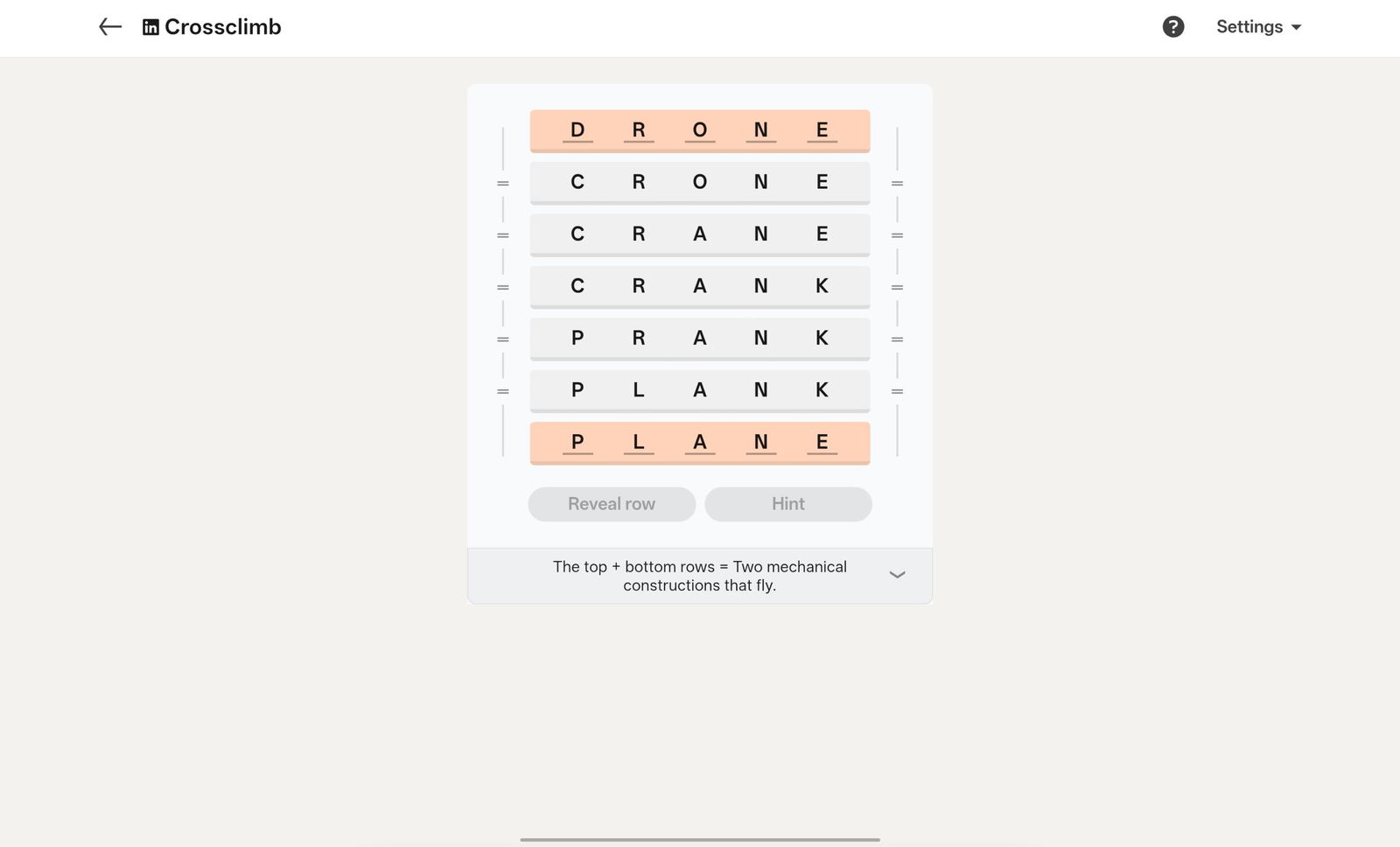Click the back arrow at top left
Viewport: 1400px width, 847px height.
pos(108,26)
